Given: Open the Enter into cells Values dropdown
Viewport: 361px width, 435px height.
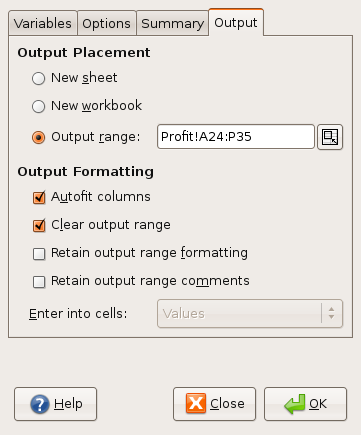Looking at the screenshot, I should pyautogui.click(x=250, y=314).
